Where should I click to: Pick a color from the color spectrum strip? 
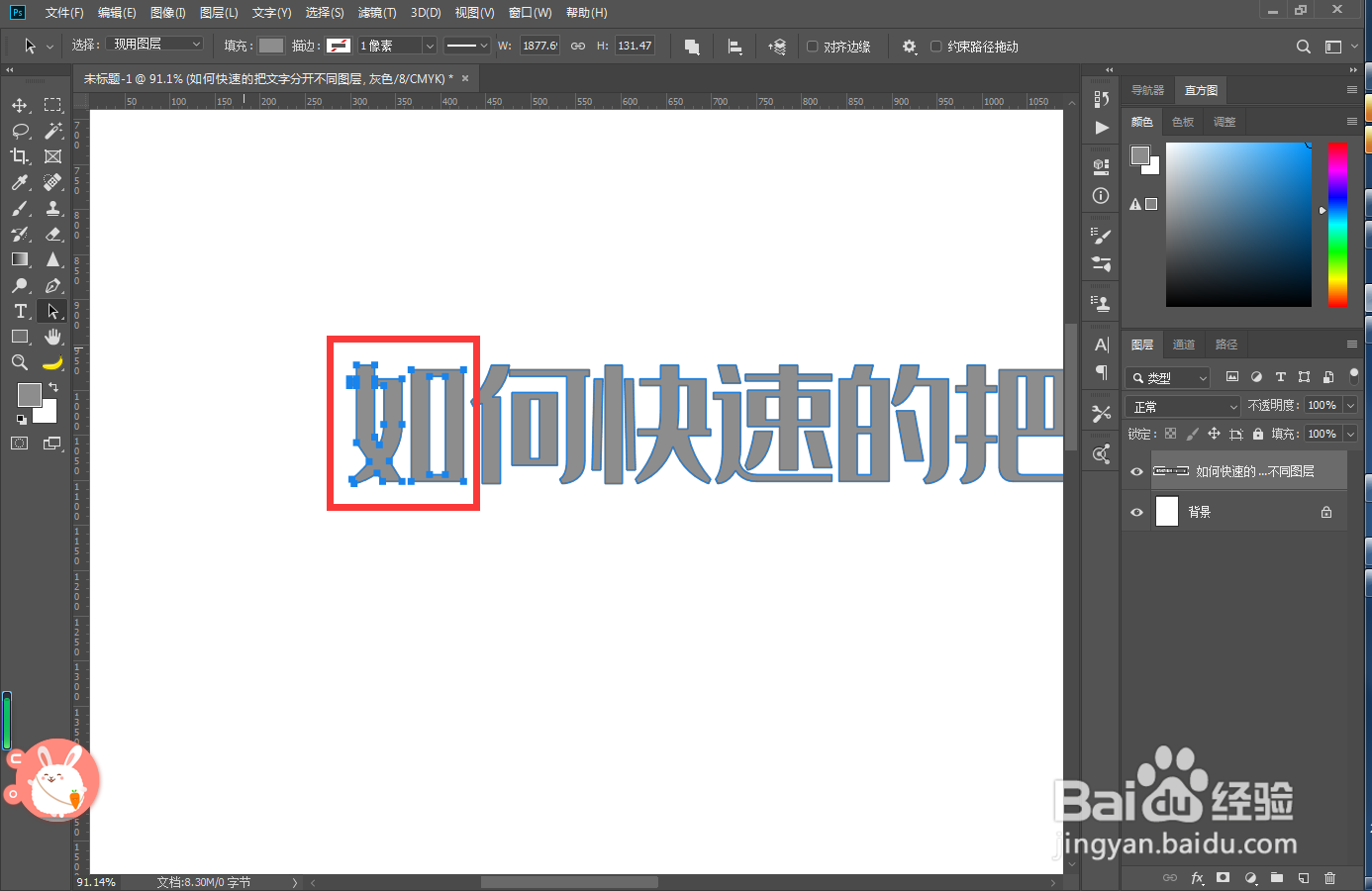coord(1338,223)
